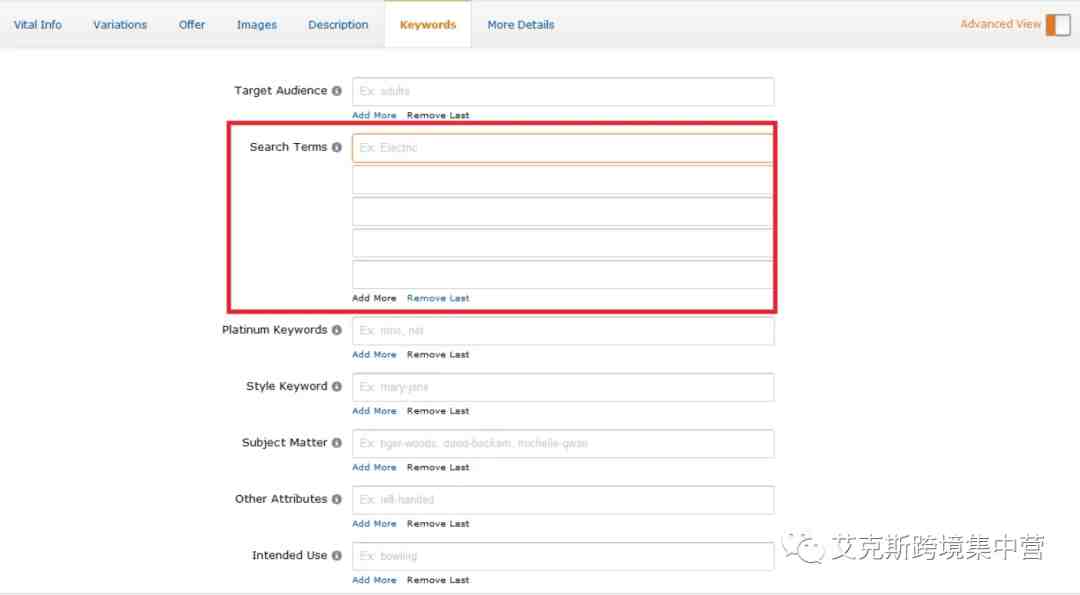Remove Last under Subject Matter
The width and height of the screenshot is (1080, 595).
tap(438, 468)
